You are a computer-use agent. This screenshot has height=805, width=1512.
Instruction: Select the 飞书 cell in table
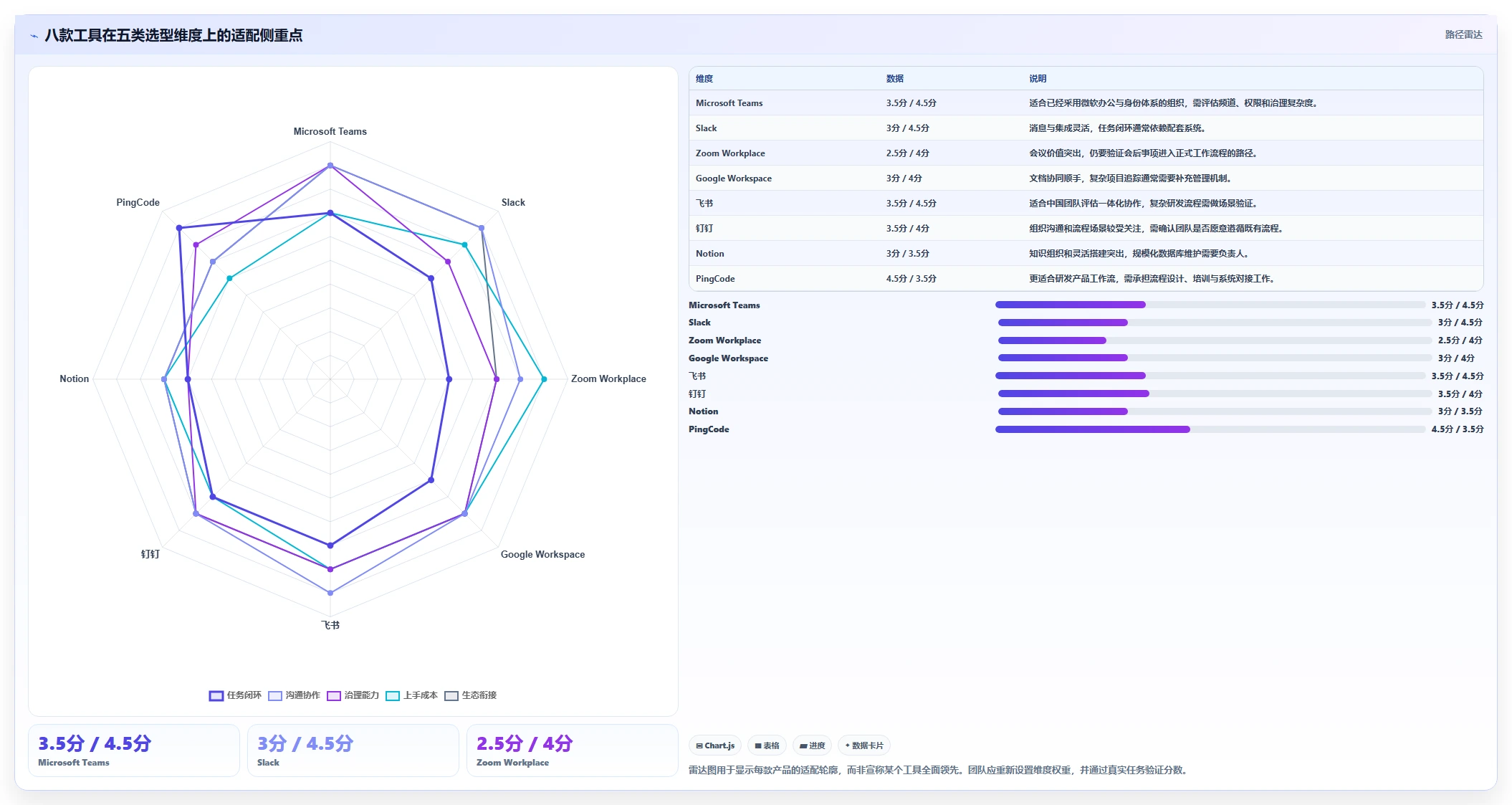(704, 204)
